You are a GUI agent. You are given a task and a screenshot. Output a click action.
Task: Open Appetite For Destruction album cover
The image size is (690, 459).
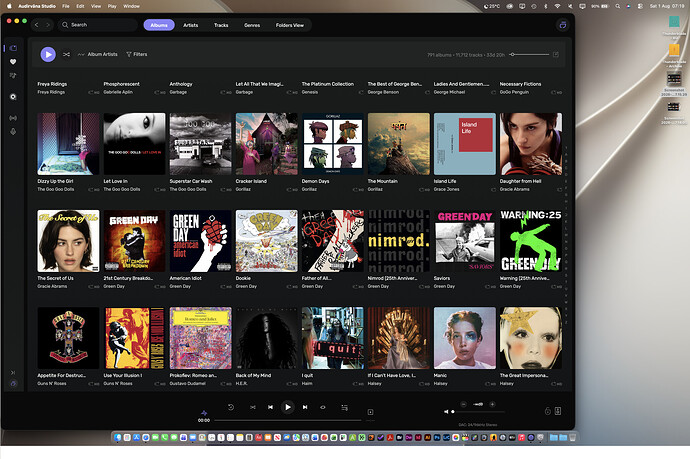(68, 338)
